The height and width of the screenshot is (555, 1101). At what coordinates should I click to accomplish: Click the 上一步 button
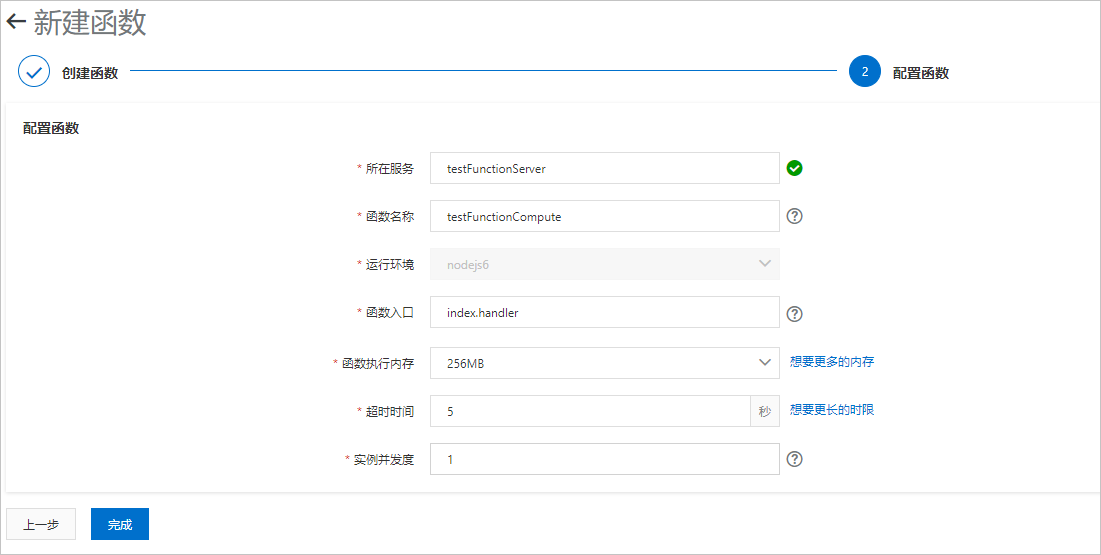click(x=41, y=524)
